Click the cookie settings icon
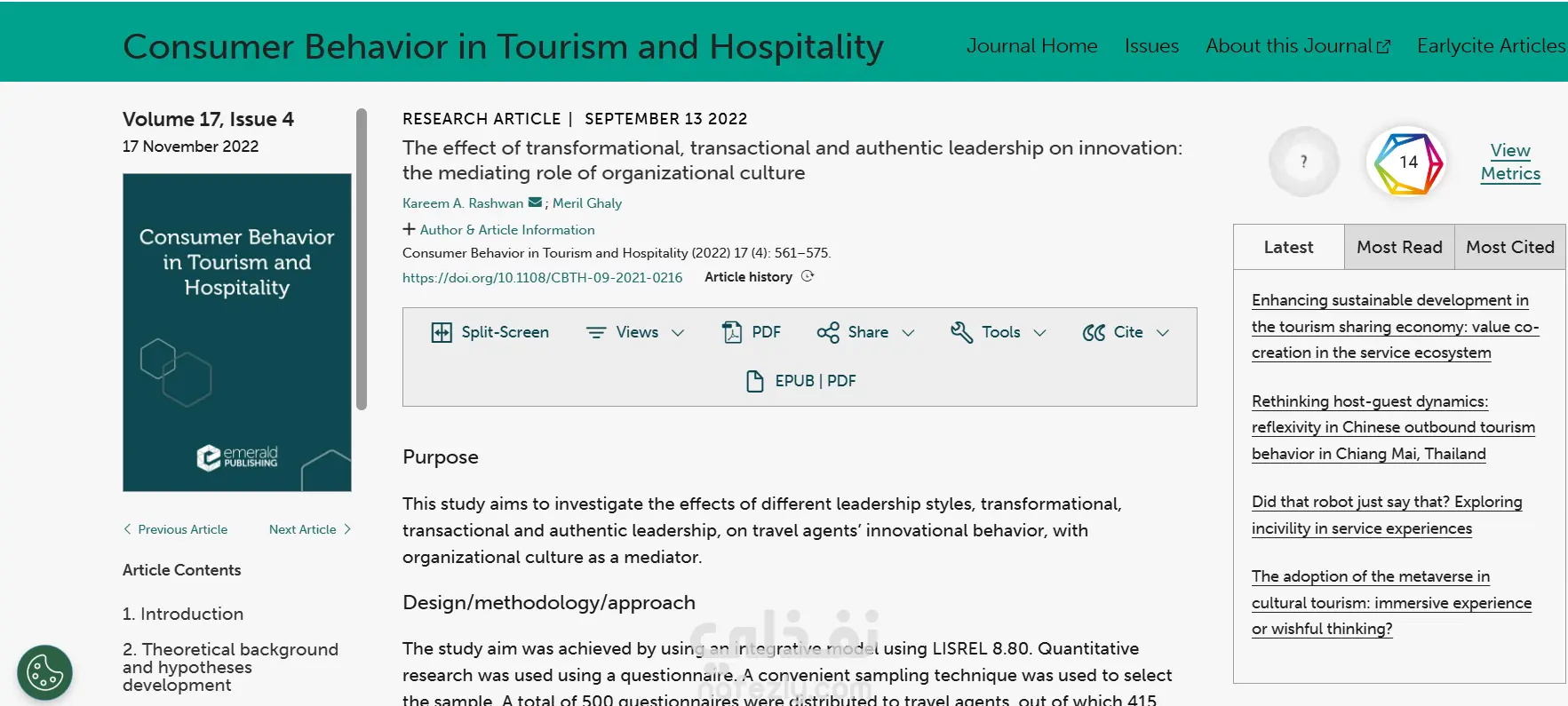This screenshot has width=1568, height=706. (x=44, y=672)
